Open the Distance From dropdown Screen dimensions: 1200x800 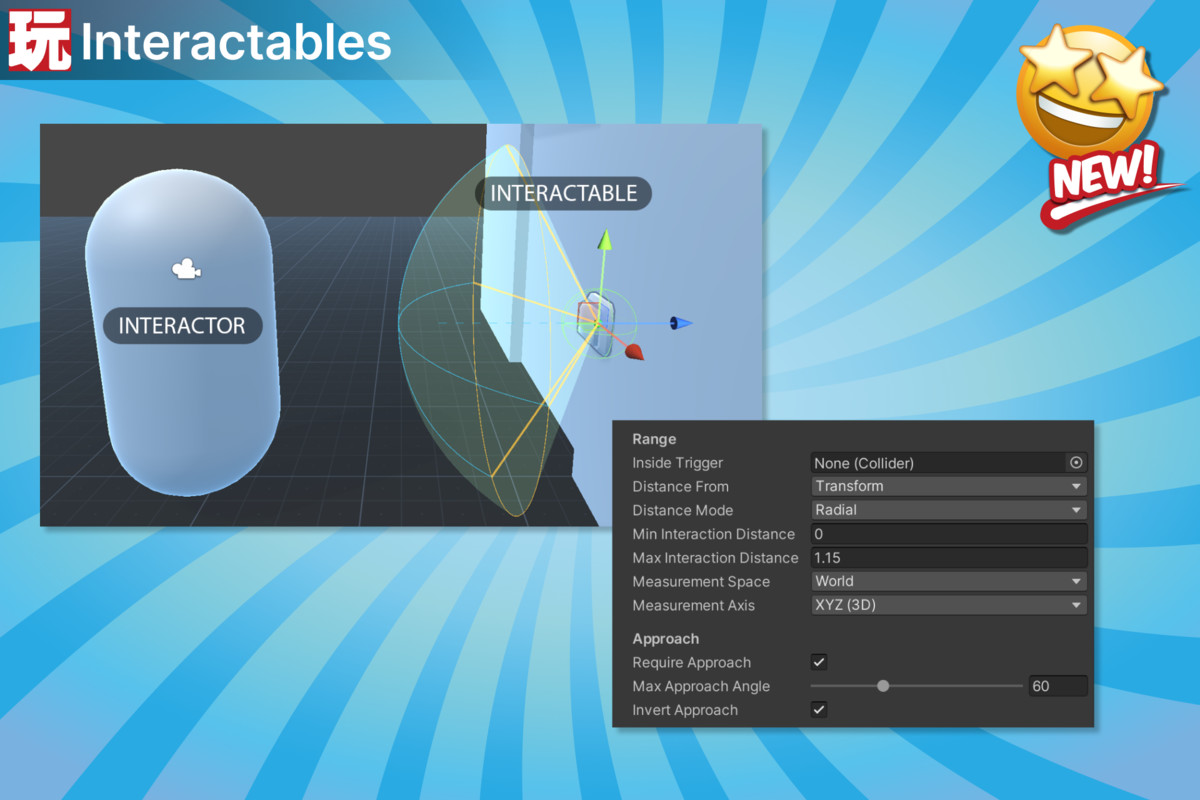click(948, 486)
